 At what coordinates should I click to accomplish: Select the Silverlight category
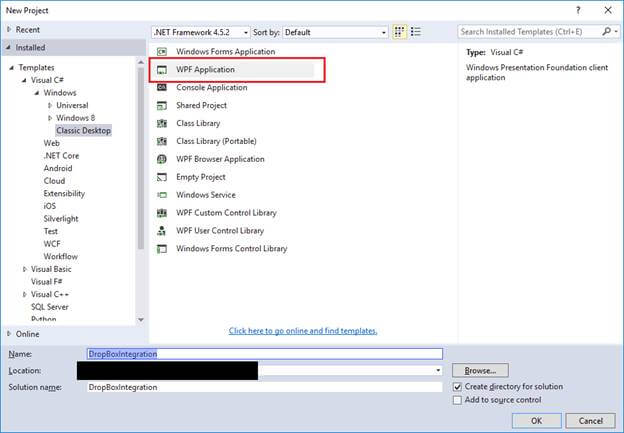pyautogui.click(x=61, y=219)
